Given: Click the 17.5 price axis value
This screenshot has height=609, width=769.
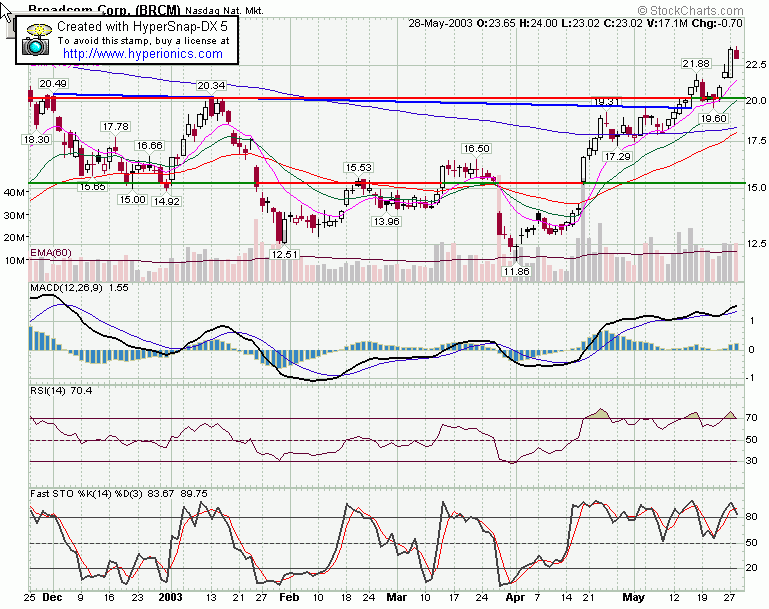Looking at the screenshot, I should tap(756, 141).
